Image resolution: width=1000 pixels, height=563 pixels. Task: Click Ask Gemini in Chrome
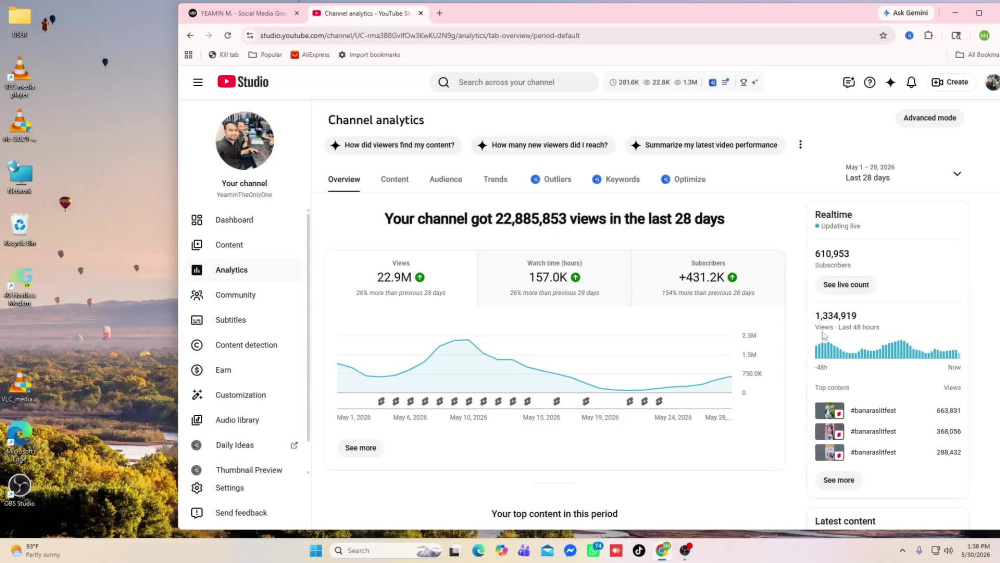click(906, 13)
